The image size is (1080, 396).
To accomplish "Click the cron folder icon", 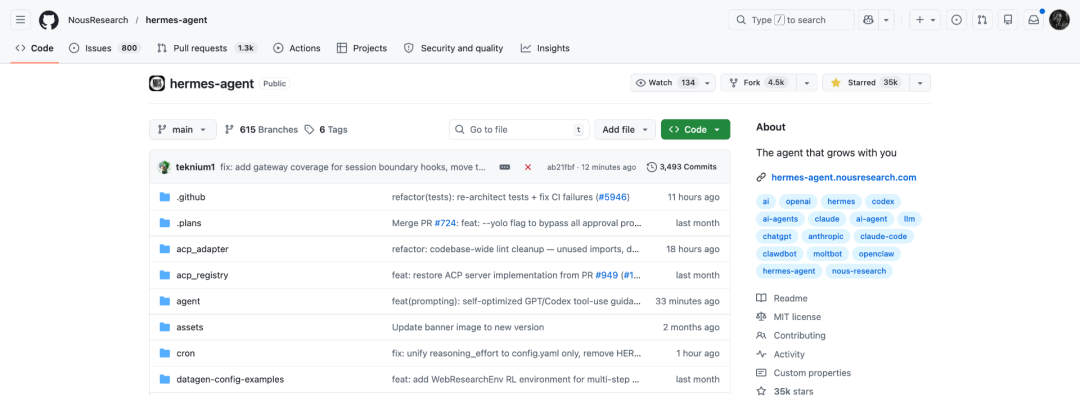I will tap(165, 353).
